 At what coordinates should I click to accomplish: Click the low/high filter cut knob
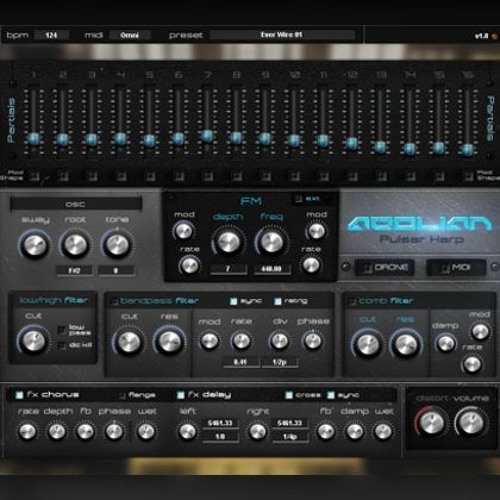(x=34, y=341)
